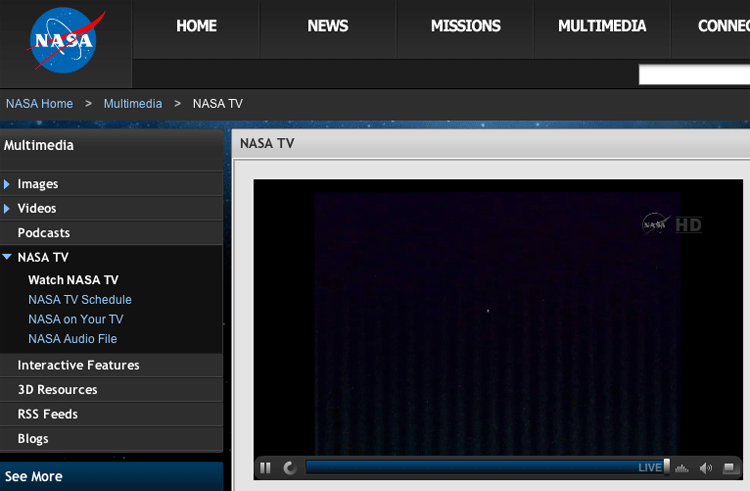
Task: Open stream quality bars icon
Action: [683, 468]
